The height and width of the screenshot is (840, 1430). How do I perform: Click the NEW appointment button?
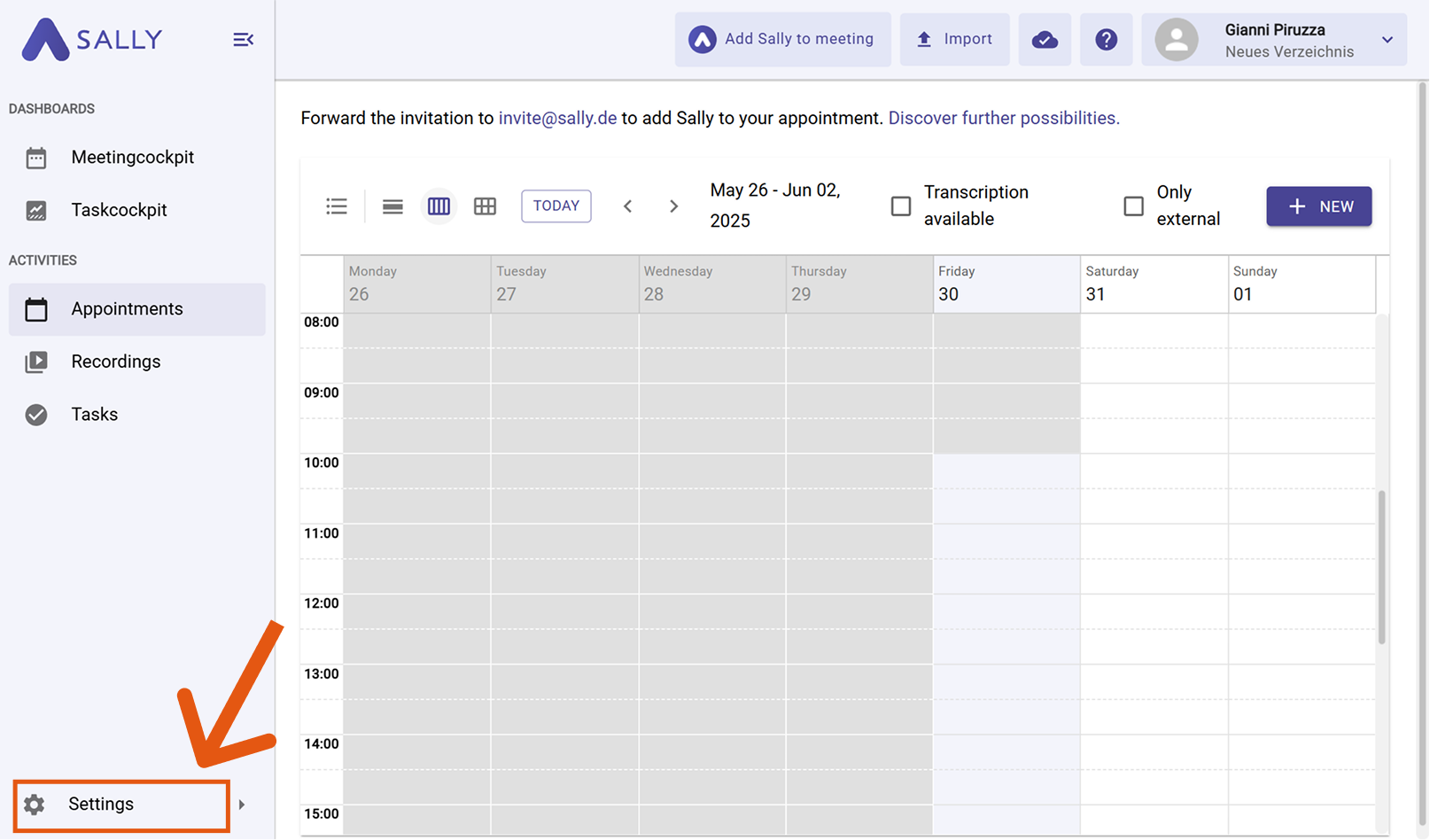[1318, 206]
